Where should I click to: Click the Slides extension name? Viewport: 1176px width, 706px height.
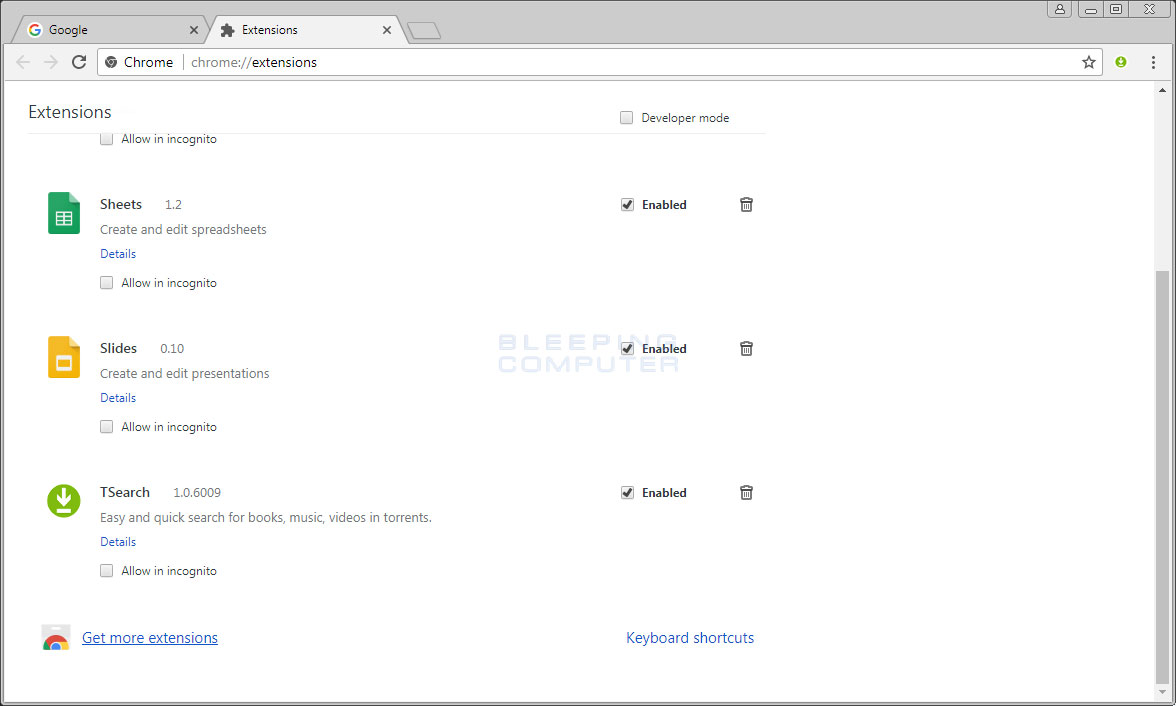118,348
